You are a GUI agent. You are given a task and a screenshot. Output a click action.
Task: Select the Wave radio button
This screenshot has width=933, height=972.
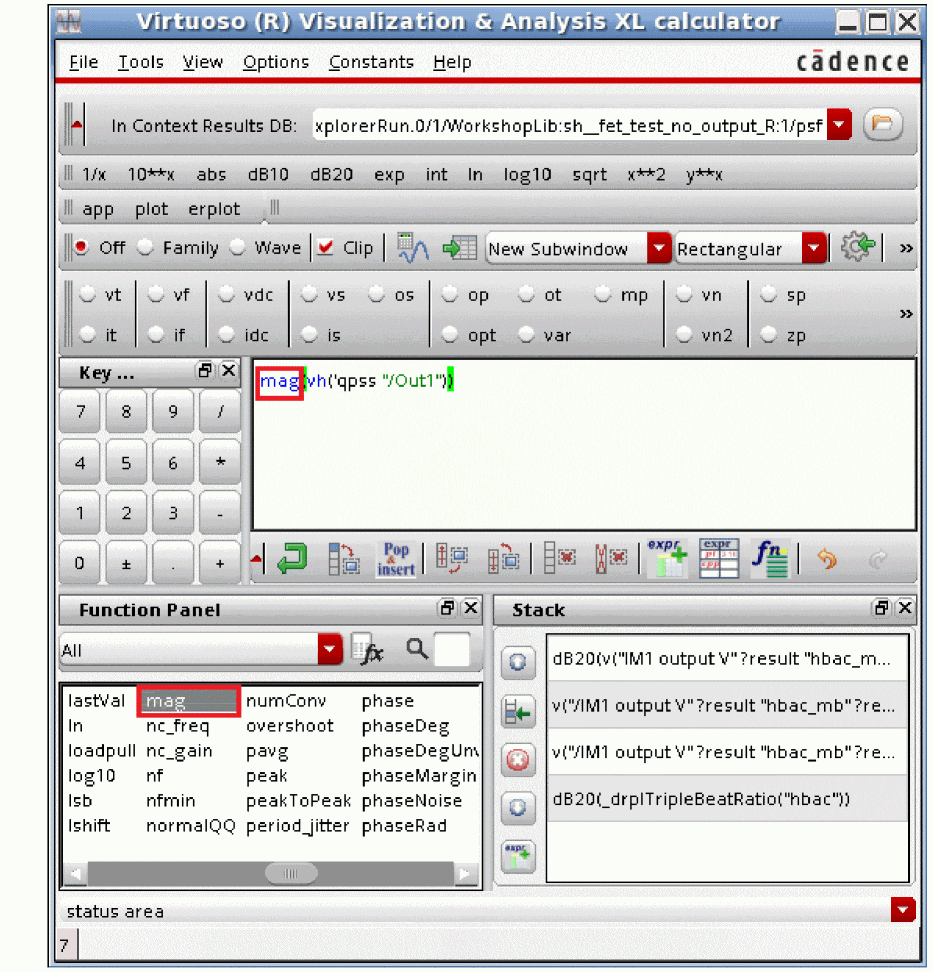(x=237, y=247)
